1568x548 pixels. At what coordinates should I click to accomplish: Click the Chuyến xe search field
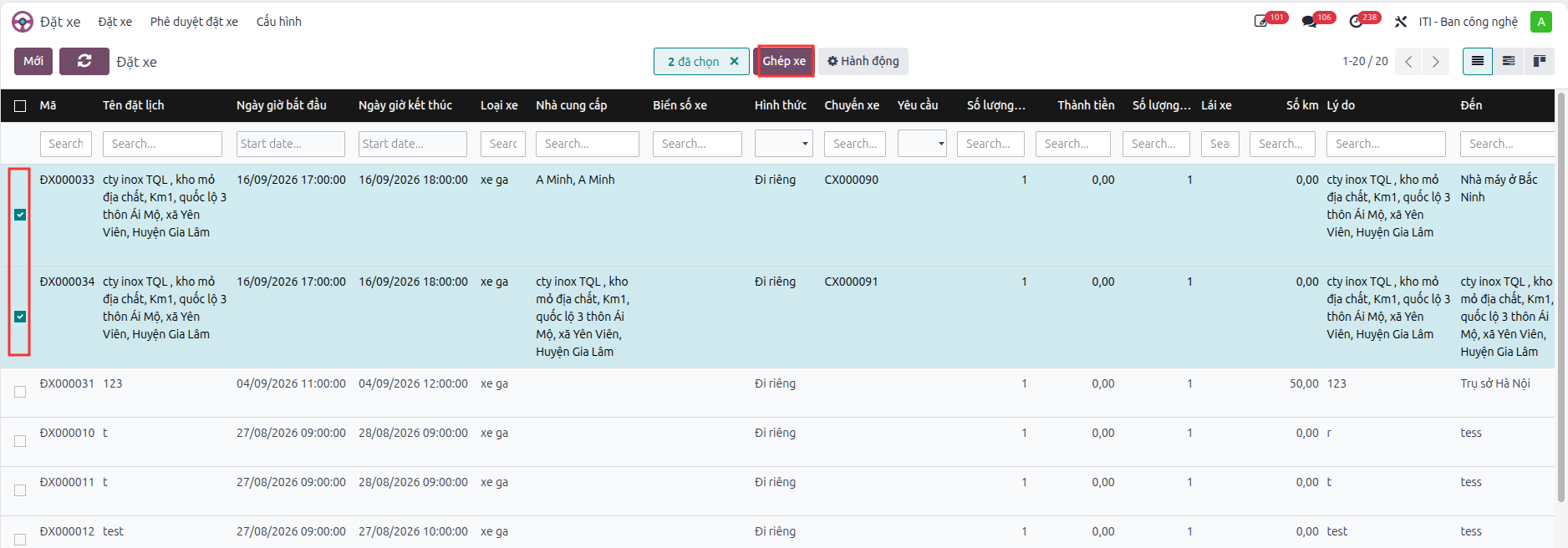click(854, 144)
